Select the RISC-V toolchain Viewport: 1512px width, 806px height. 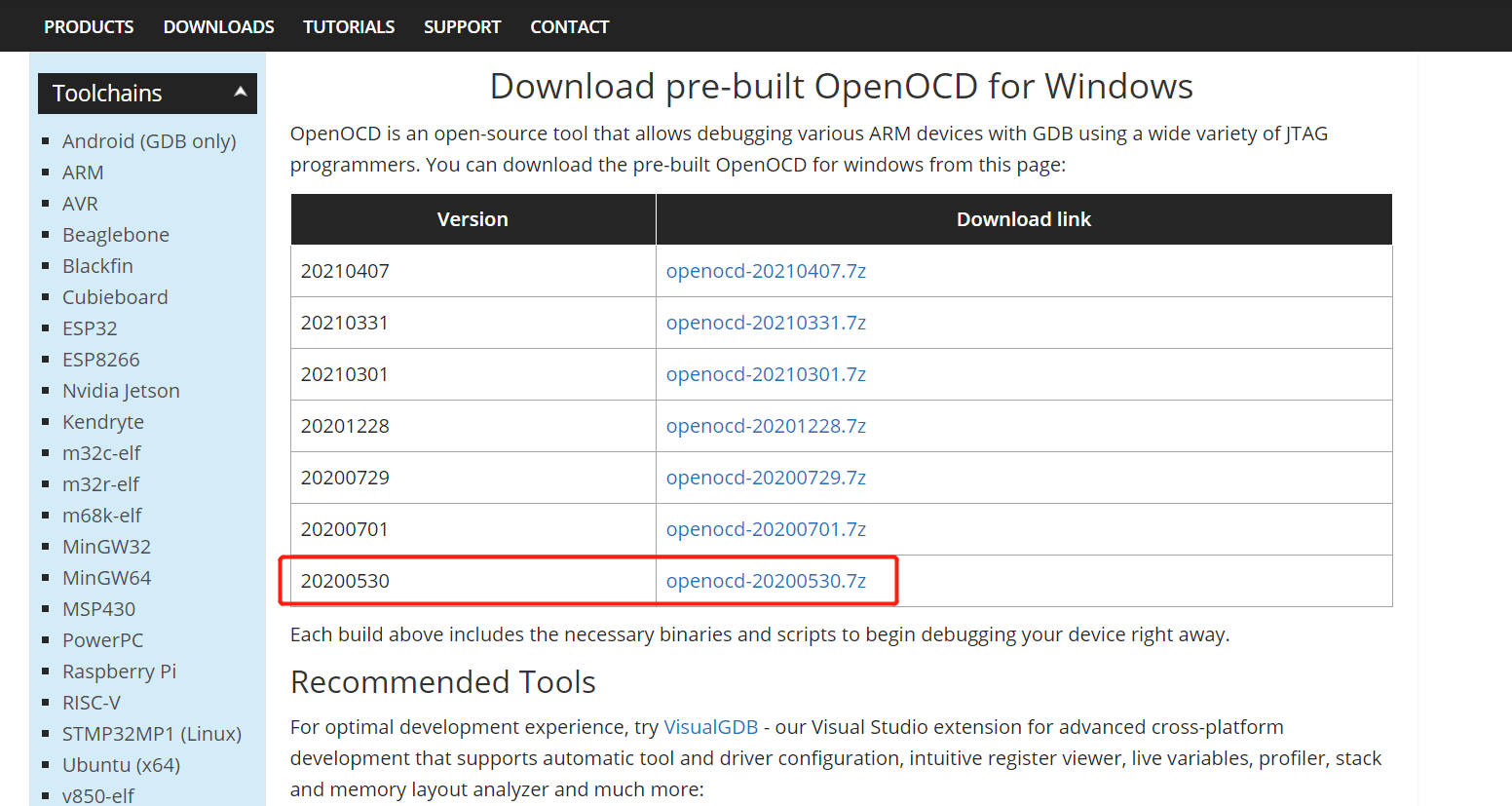92,702
